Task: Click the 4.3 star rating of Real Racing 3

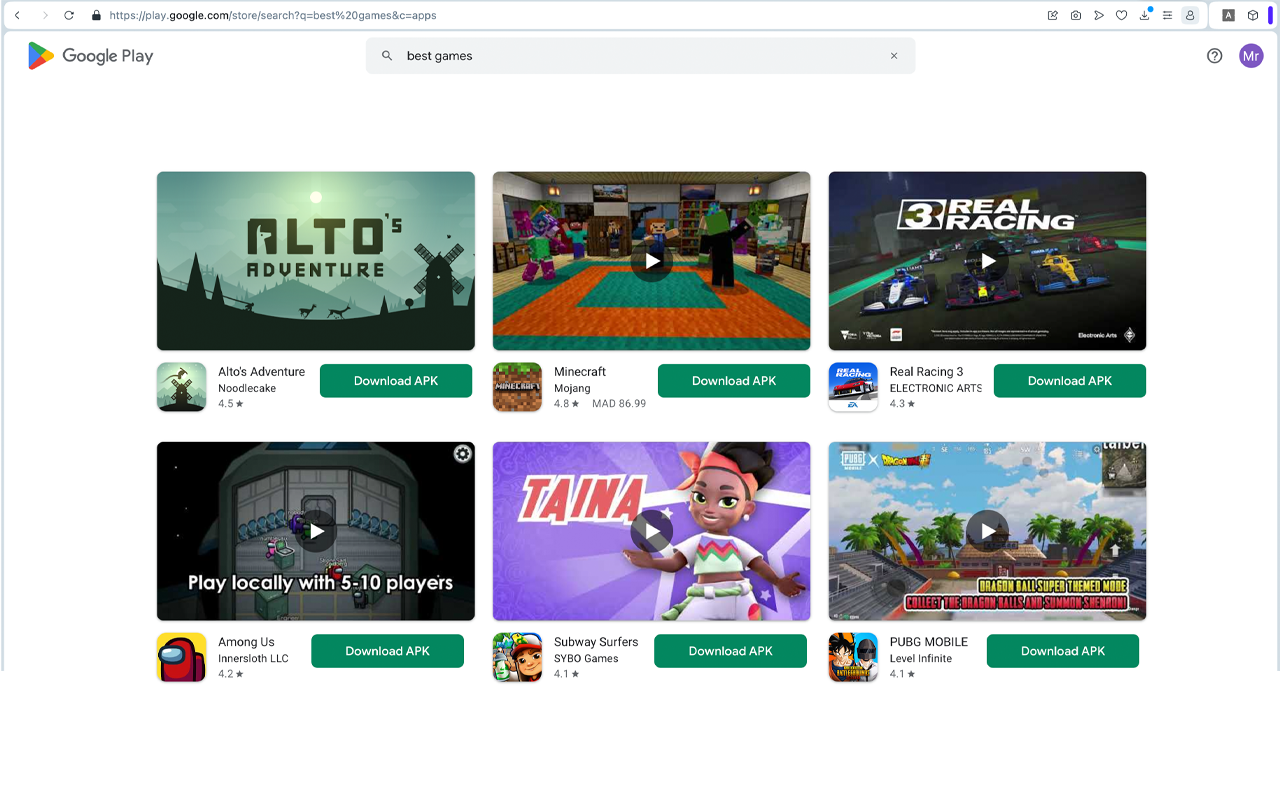Action: point(903,404)
